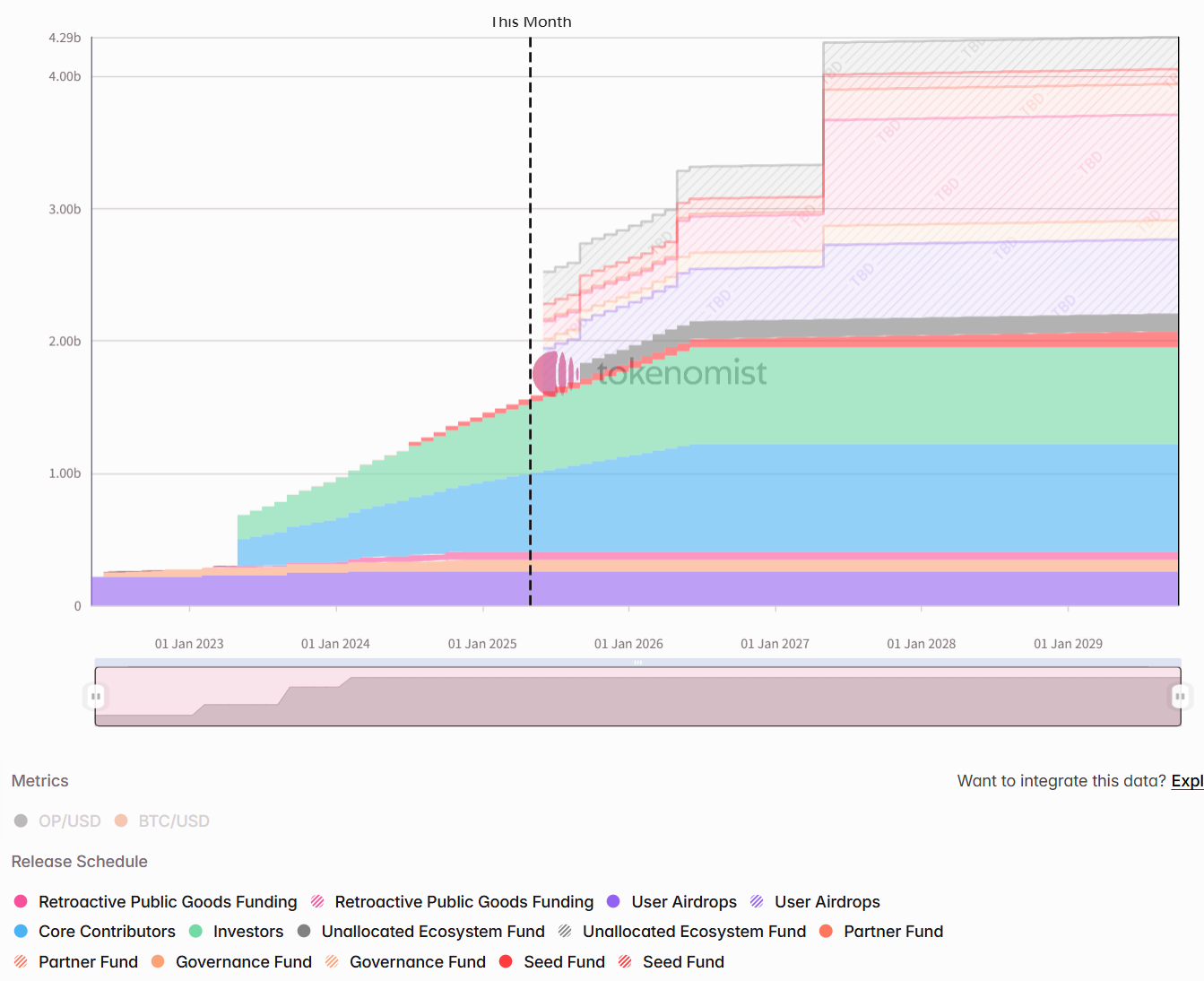
Task: Click the solid pink Retroactive Public Goods Funding dot
Action: click(21, 901)
